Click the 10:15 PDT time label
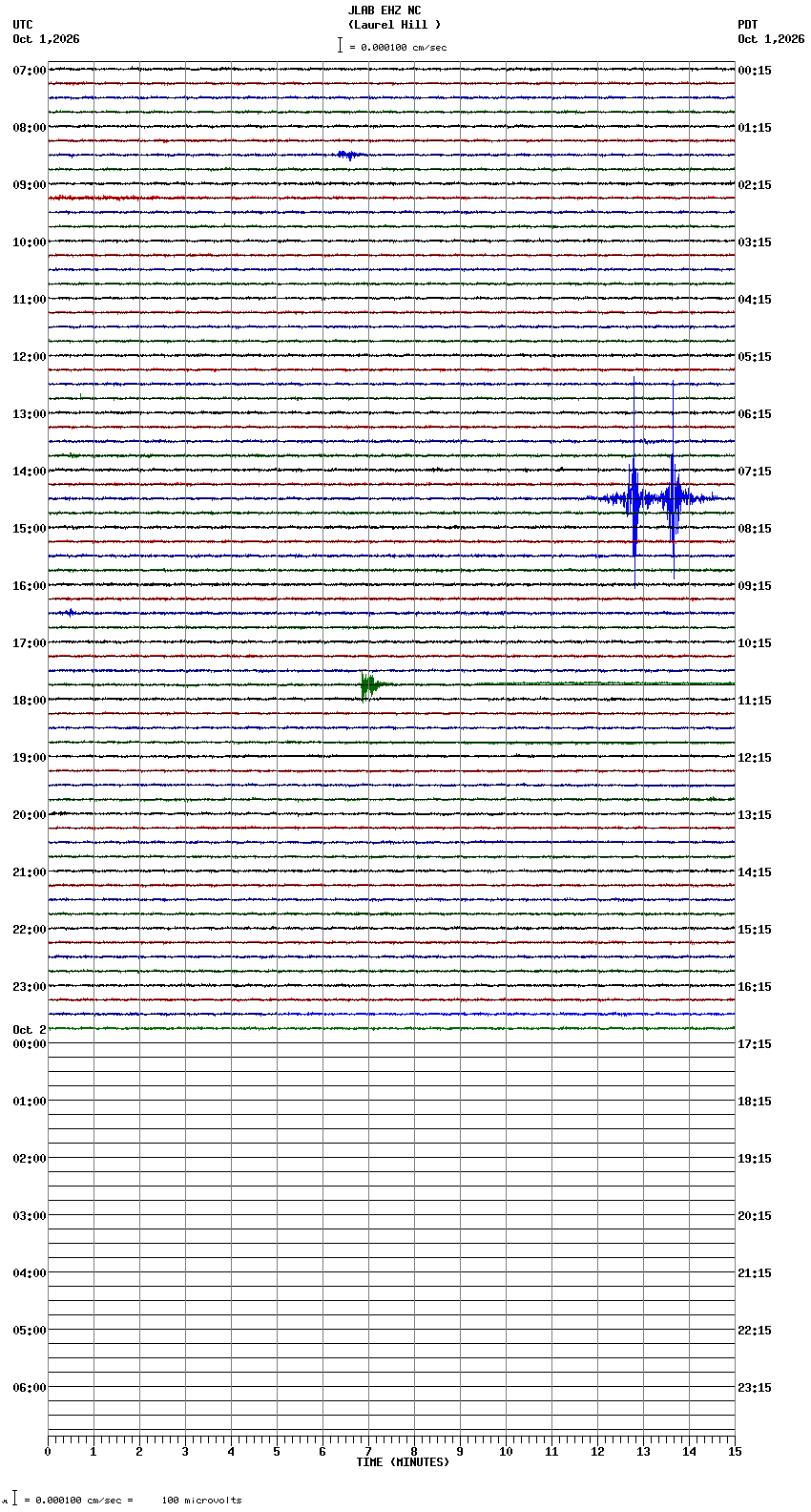811x1512 pixels. [x=755, y=643]
